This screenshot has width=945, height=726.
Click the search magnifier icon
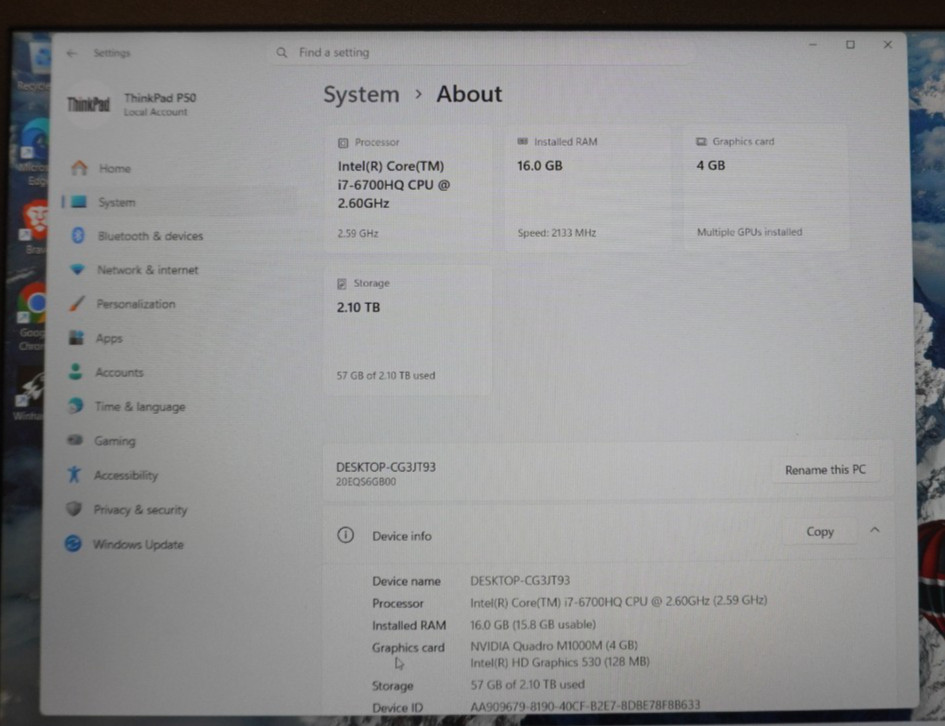point(281,53)
